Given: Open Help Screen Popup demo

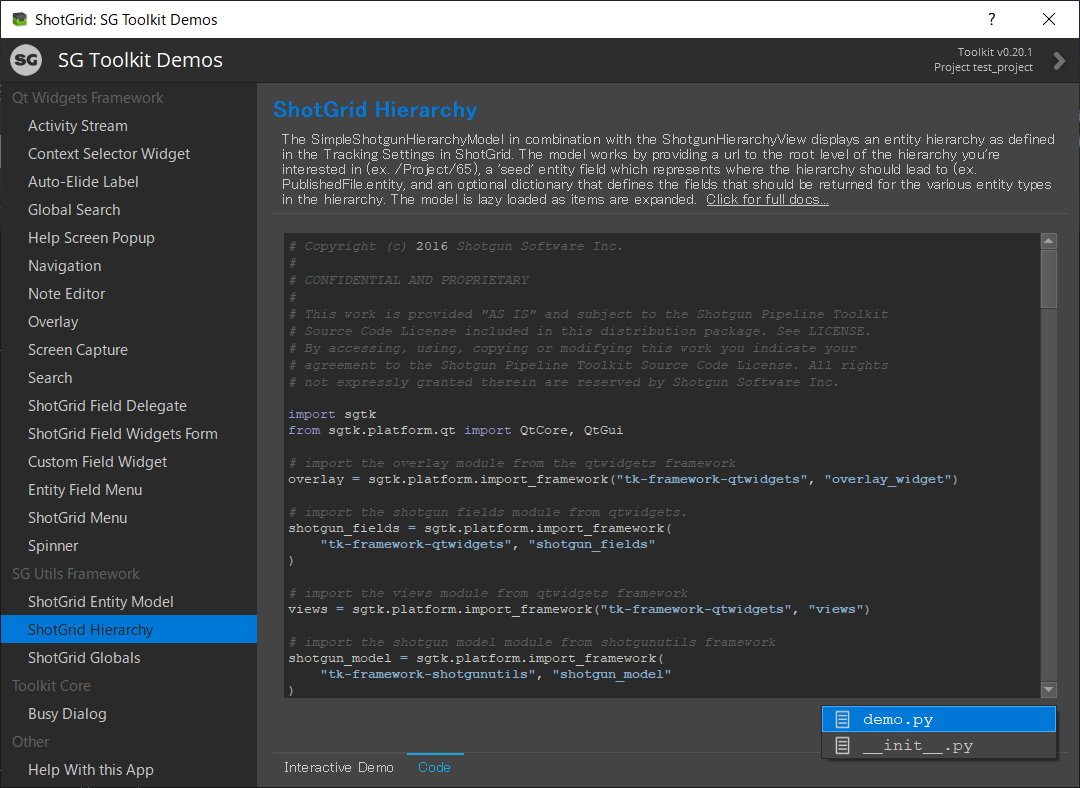Looking at the screenshot, I should [x=91, y=238].
